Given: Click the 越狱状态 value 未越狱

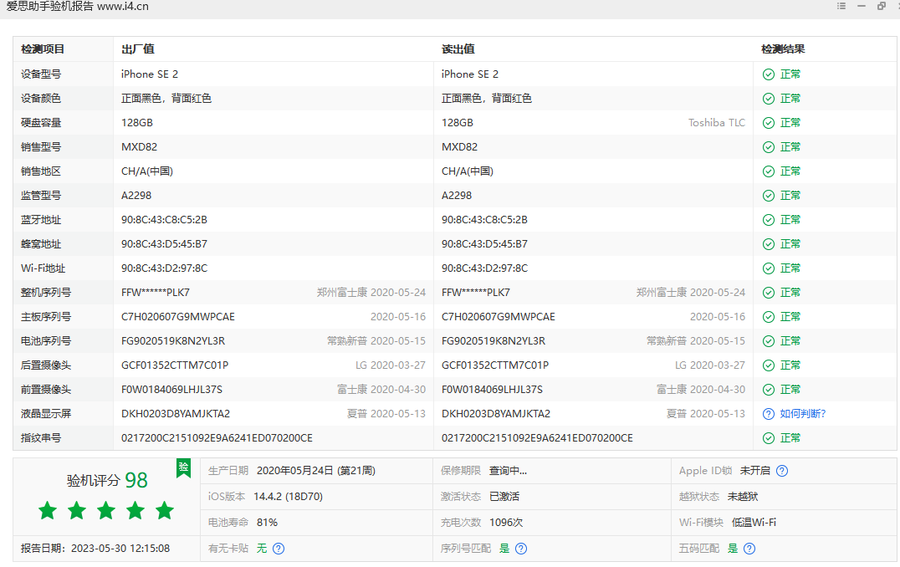Looking at the screenshot, I should click(x=743, y=496).
